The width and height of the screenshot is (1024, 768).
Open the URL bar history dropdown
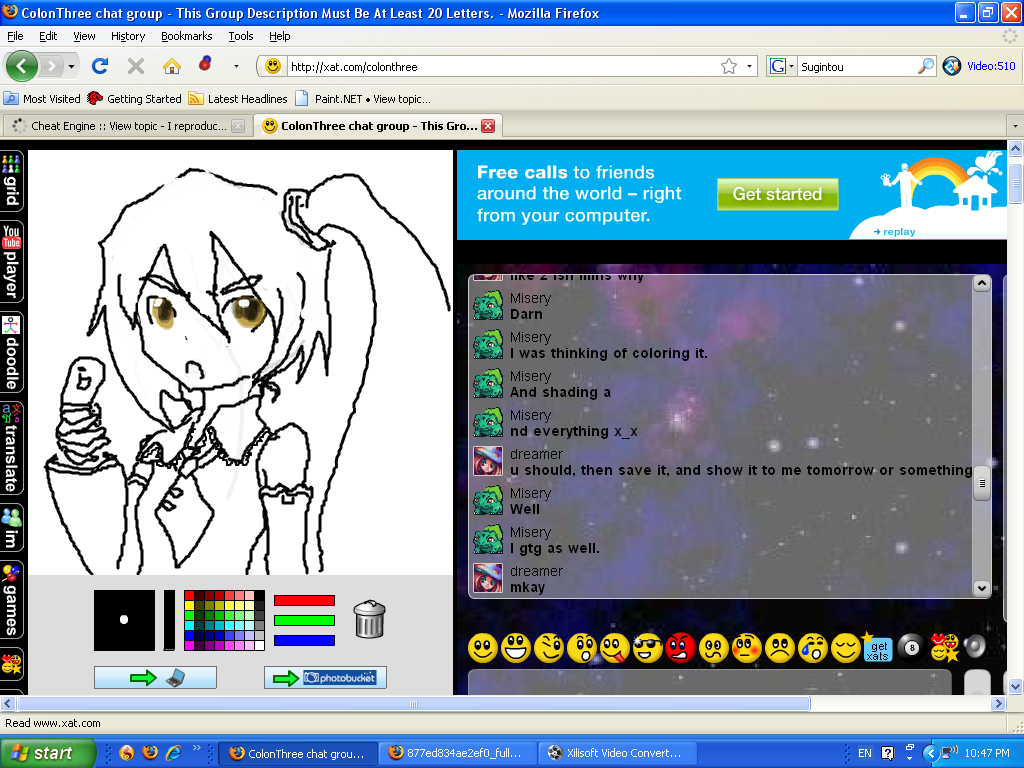tap(751, 67)
